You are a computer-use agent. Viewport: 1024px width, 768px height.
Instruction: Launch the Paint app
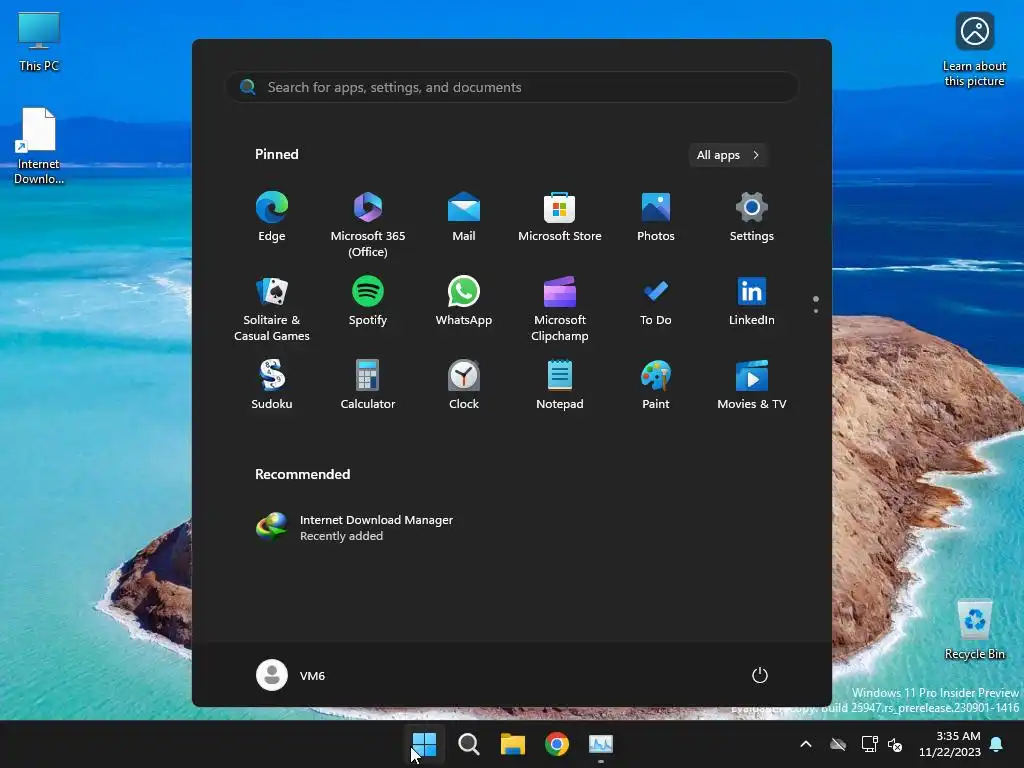coord(656,385)
